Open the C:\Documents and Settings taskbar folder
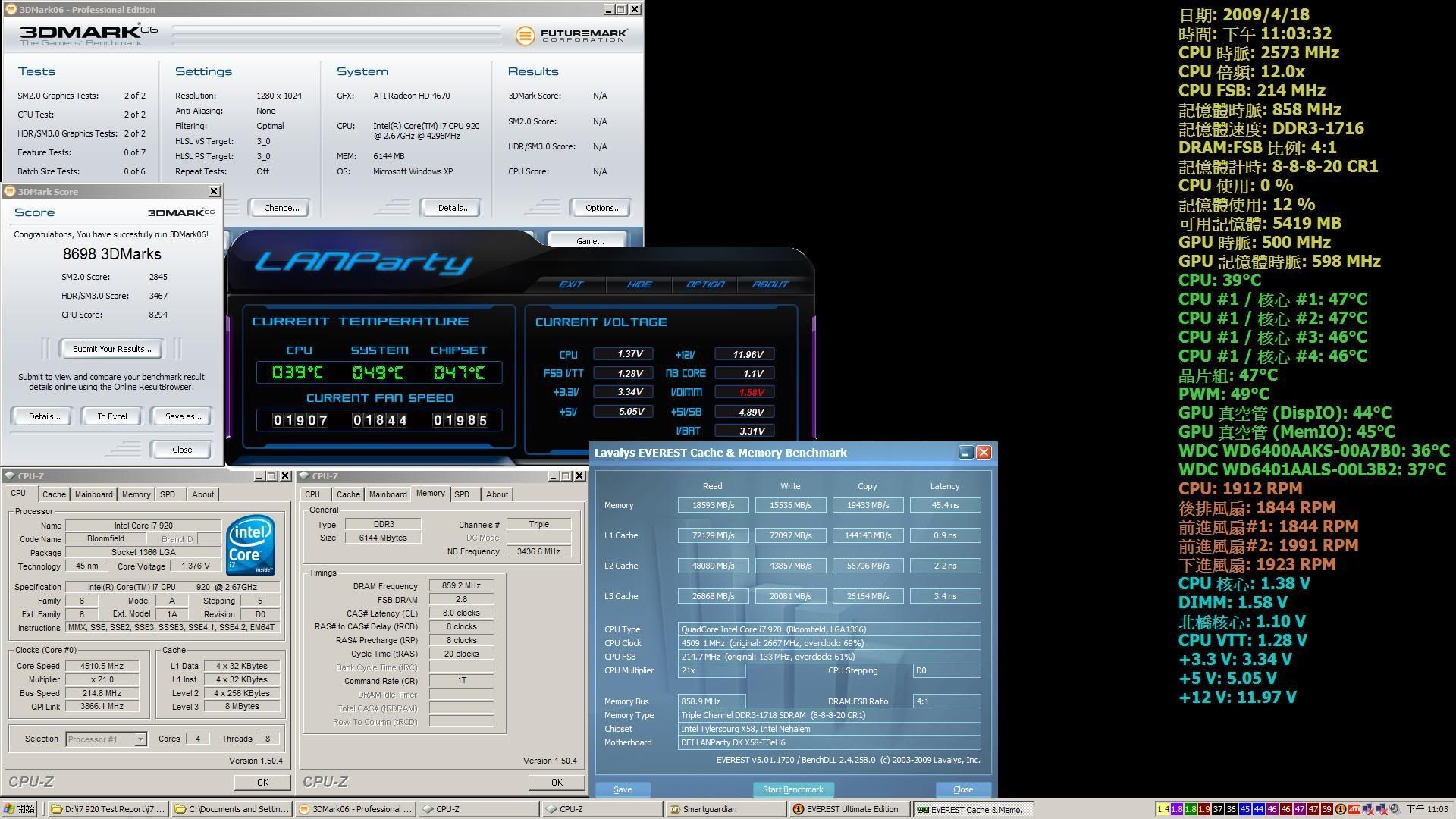The image size is (1456, 819). click(x=231, y=809)
